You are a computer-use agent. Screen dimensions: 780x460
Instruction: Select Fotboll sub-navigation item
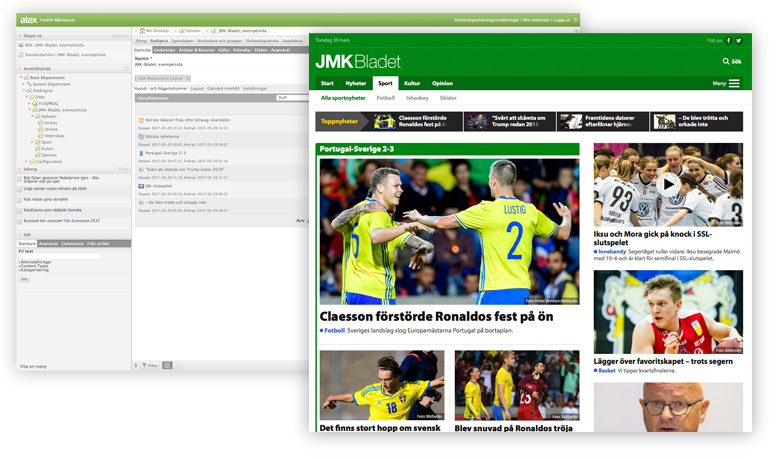tap(386, 98)
